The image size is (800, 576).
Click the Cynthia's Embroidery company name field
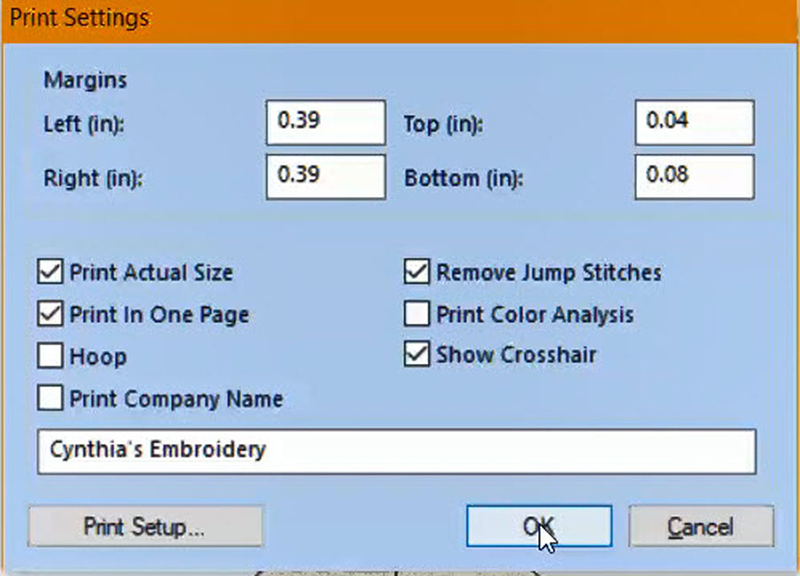396,451
